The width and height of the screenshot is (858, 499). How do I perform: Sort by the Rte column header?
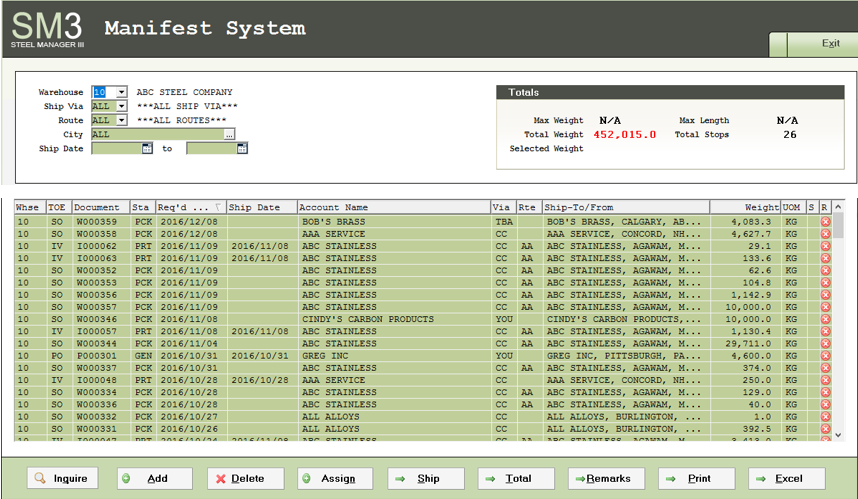click(529, 207)
